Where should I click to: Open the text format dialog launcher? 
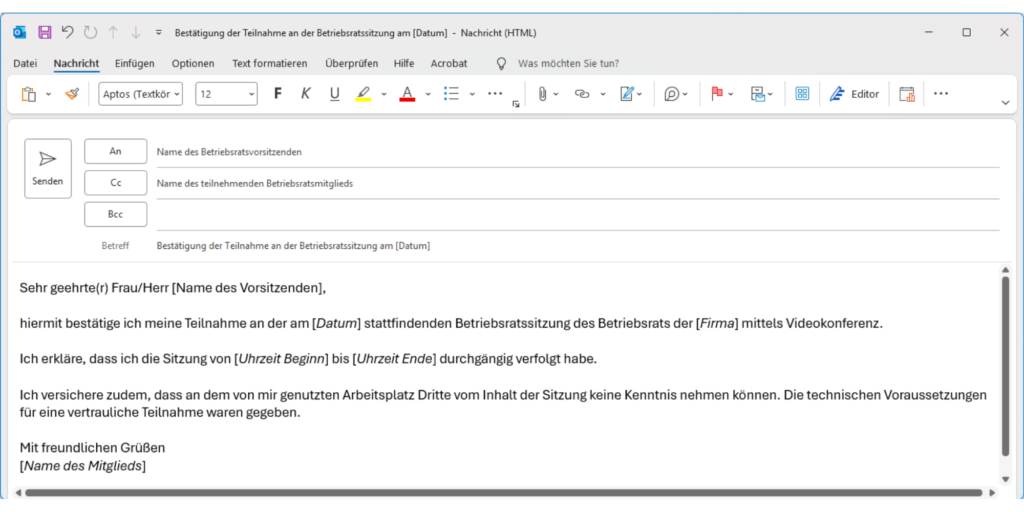click(516, 104)
